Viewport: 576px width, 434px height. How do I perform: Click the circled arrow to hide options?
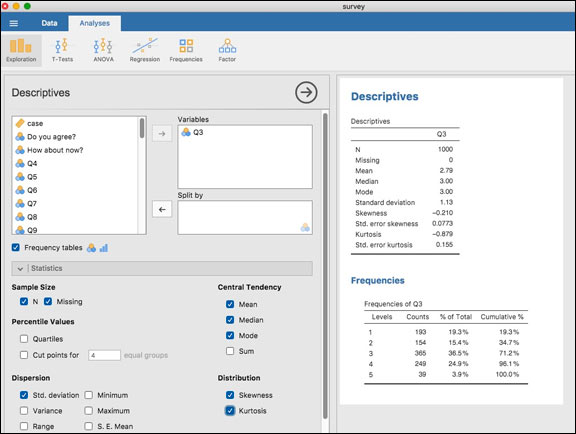(306, 92)
